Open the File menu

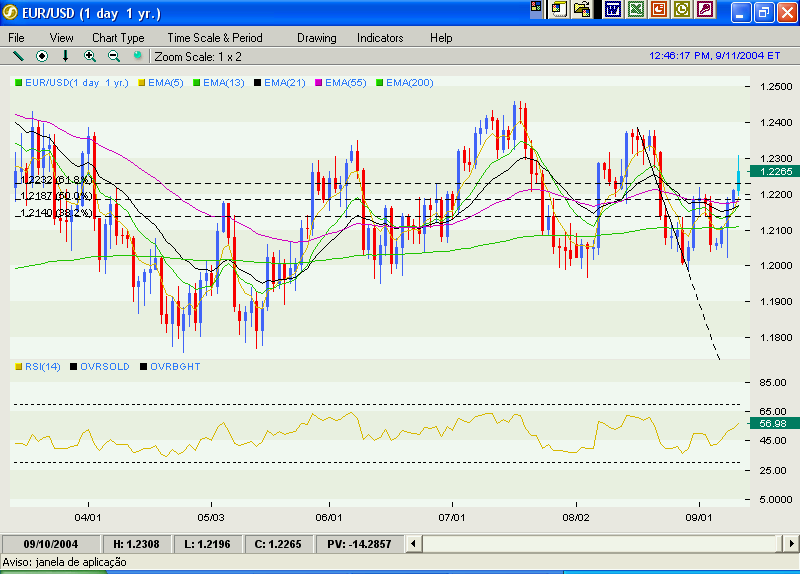(17, 37)
